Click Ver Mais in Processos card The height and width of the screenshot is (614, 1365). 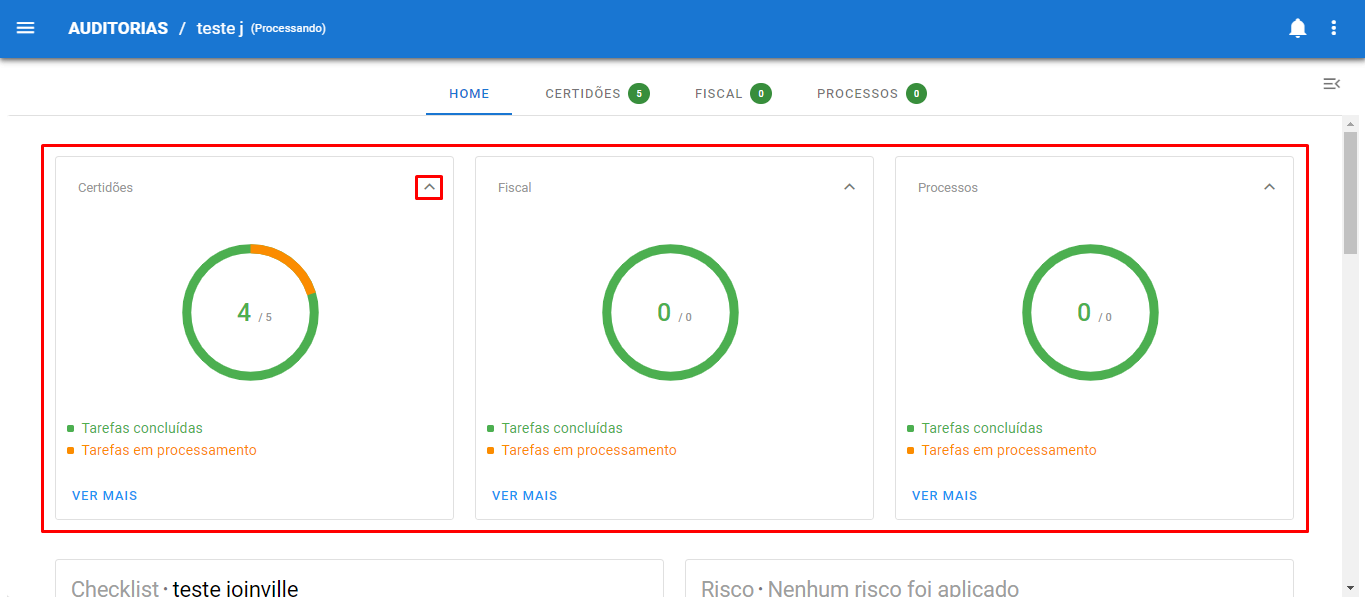click(945, 496)
